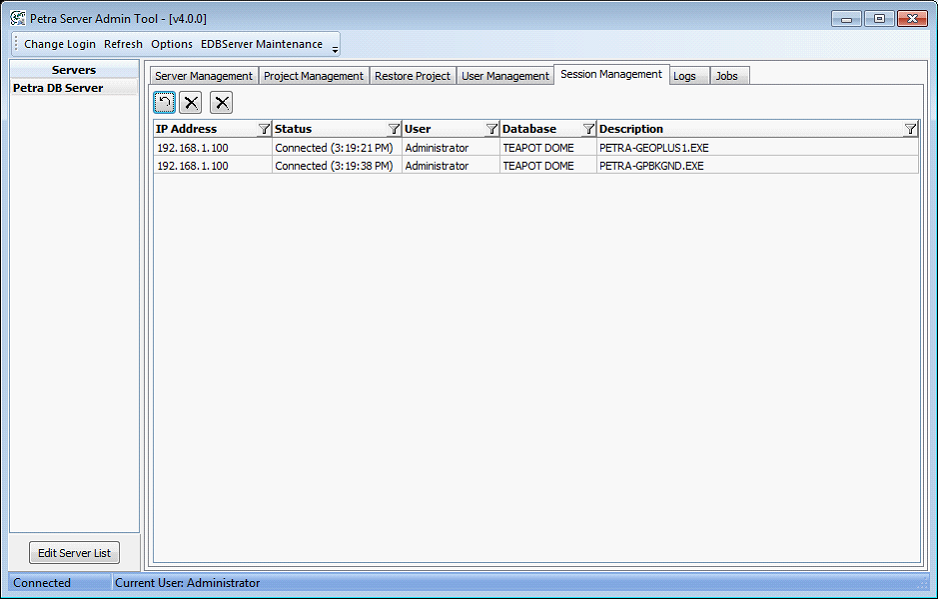Image resolution: width=939 pixels, height=600 pixels.
Task: Go to the Logs tab
Action: (685, 76)
